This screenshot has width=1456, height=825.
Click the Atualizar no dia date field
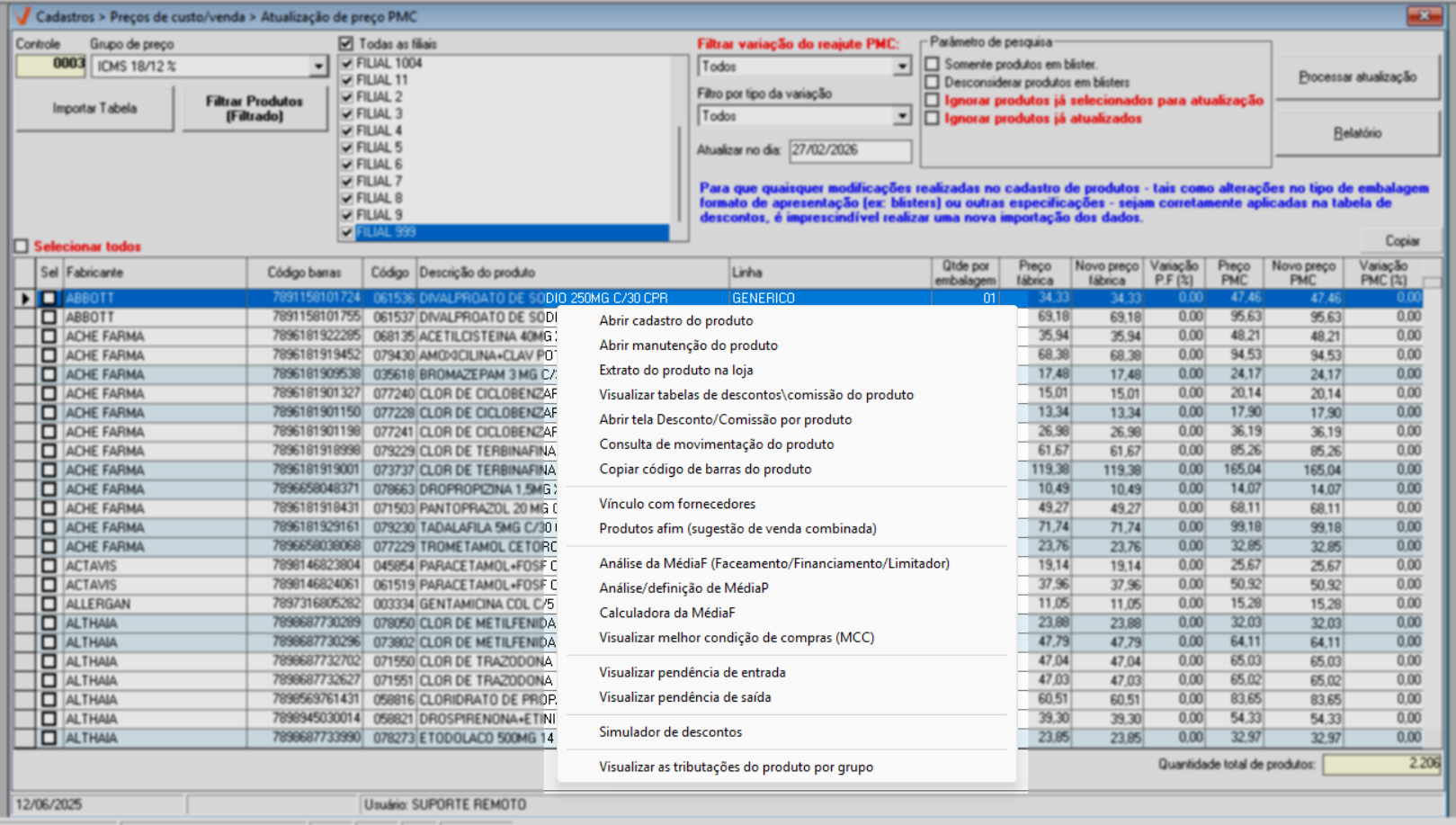click(849, 150)
